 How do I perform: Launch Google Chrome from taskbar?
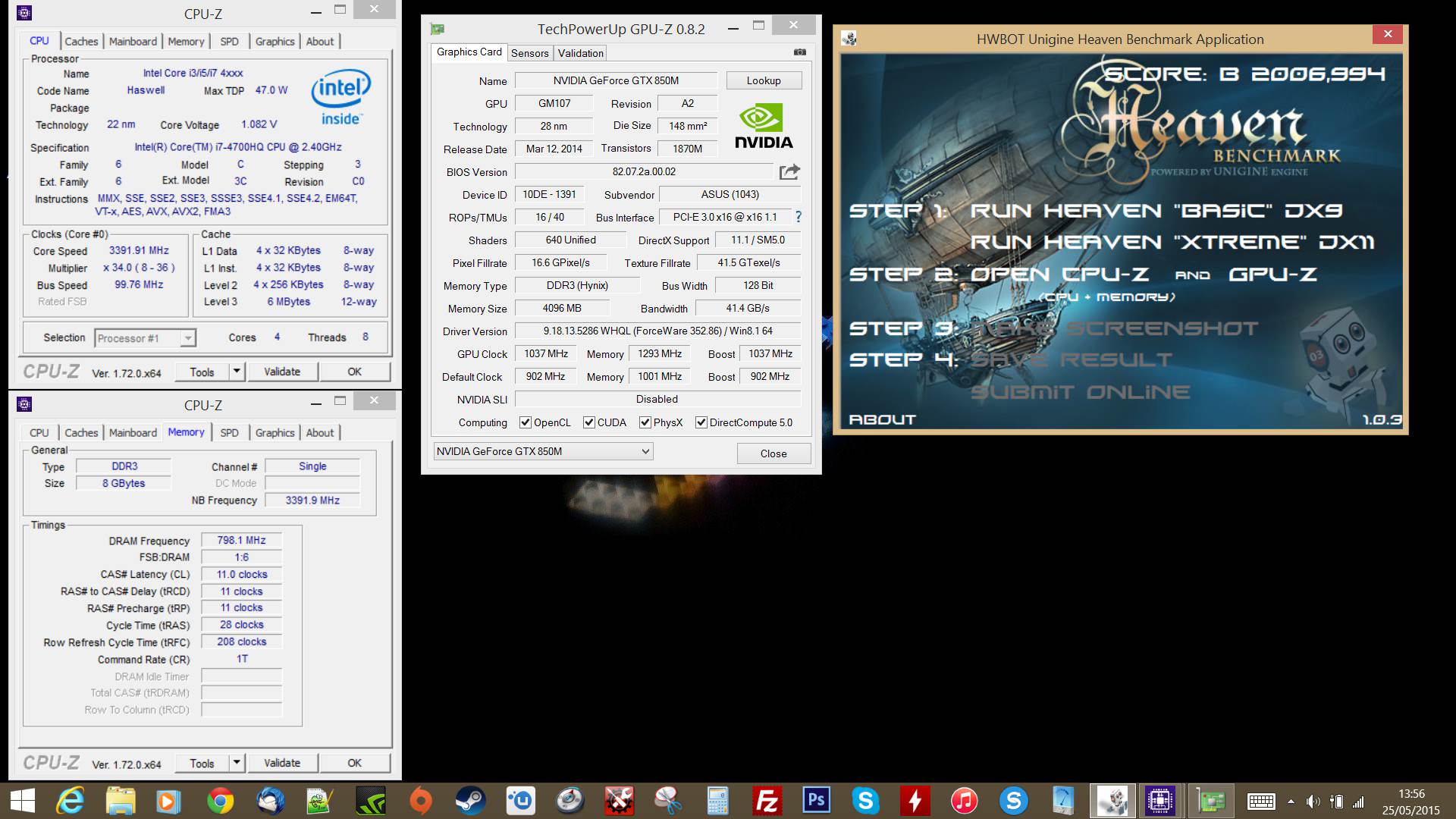[221, 801]
